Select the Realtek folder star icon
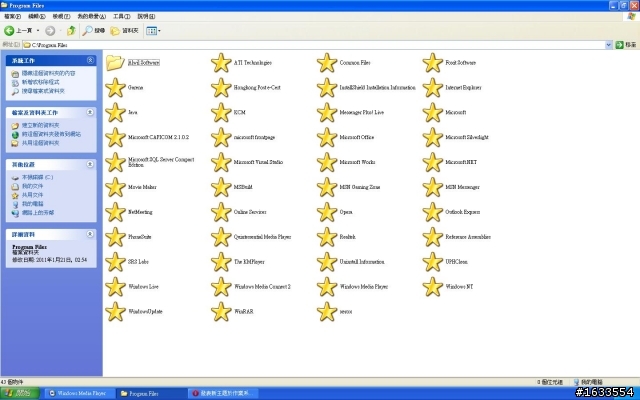Image resolution: width=640 pixels, height=400 pixels. [x=327, y=237]
